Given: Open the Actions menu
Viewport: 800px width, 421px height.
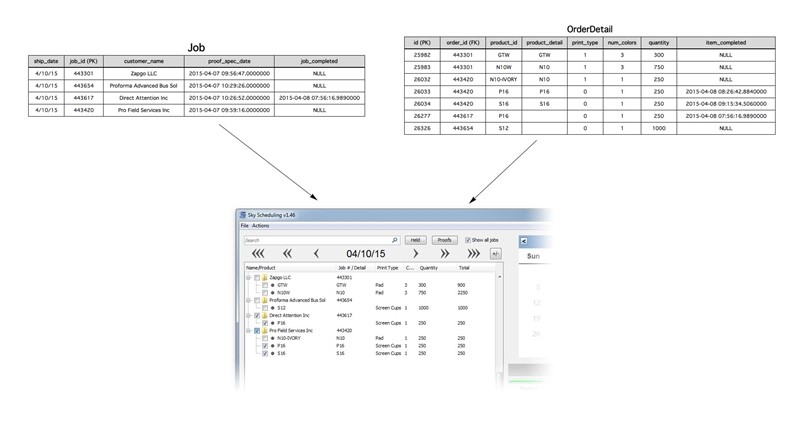Looking at the screenshot, I should (262, 226).
